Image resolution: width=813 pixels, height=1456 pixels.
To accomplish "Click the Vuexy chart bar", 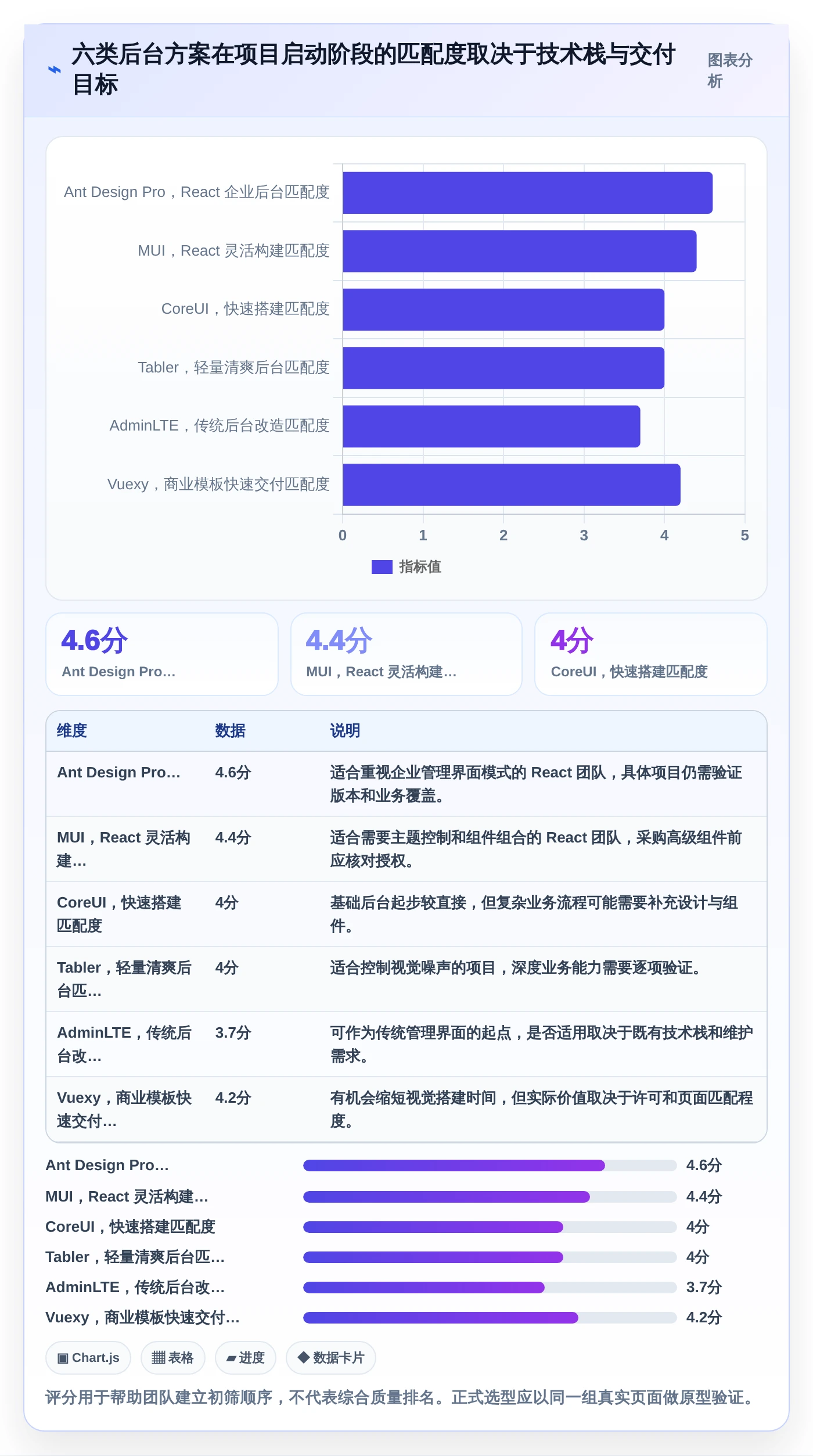I will (x=511, y=485).
